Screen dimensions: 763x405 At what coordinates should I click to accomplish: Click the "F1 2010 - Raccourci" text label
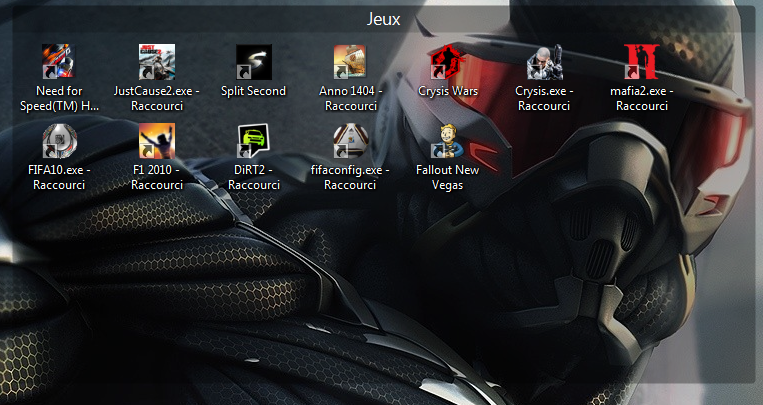157,177
